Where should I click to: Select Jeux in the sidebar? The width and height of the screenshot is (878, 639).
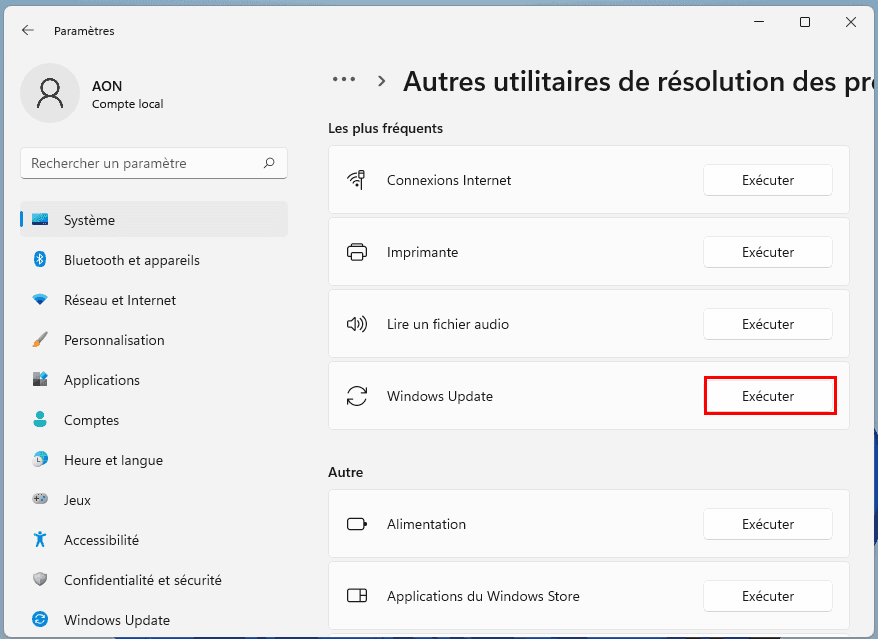pos(77,500)
